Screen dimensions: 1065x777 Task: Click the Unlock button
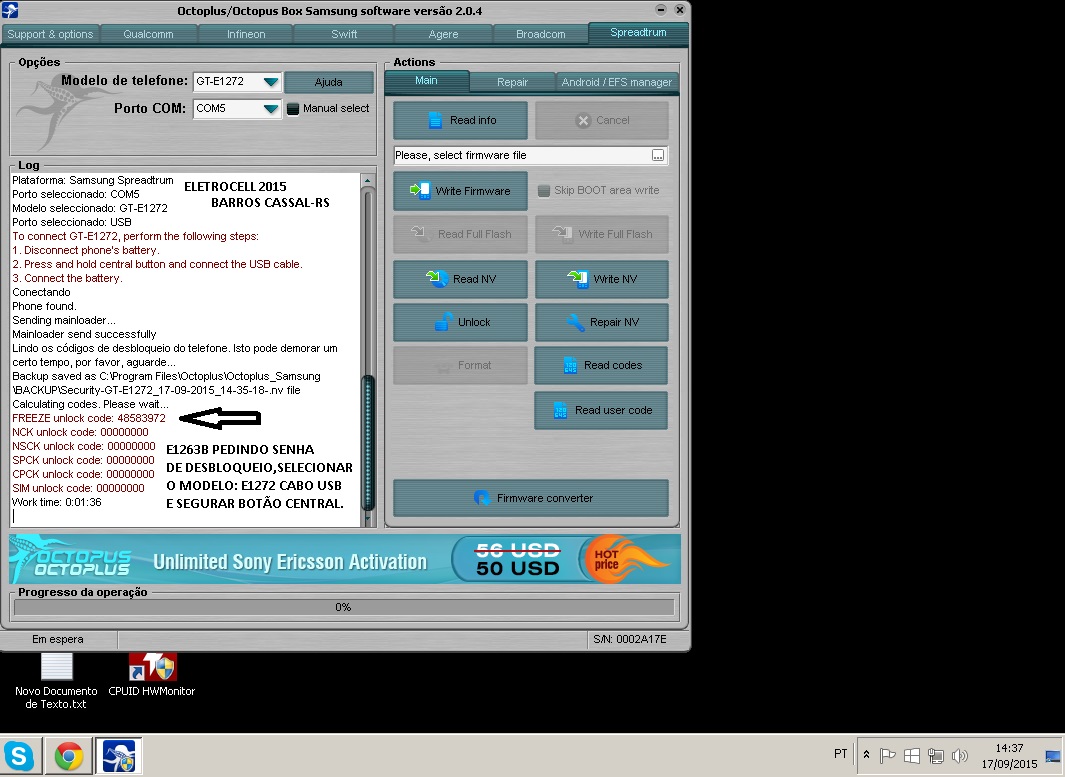click(x=461, y=322)
